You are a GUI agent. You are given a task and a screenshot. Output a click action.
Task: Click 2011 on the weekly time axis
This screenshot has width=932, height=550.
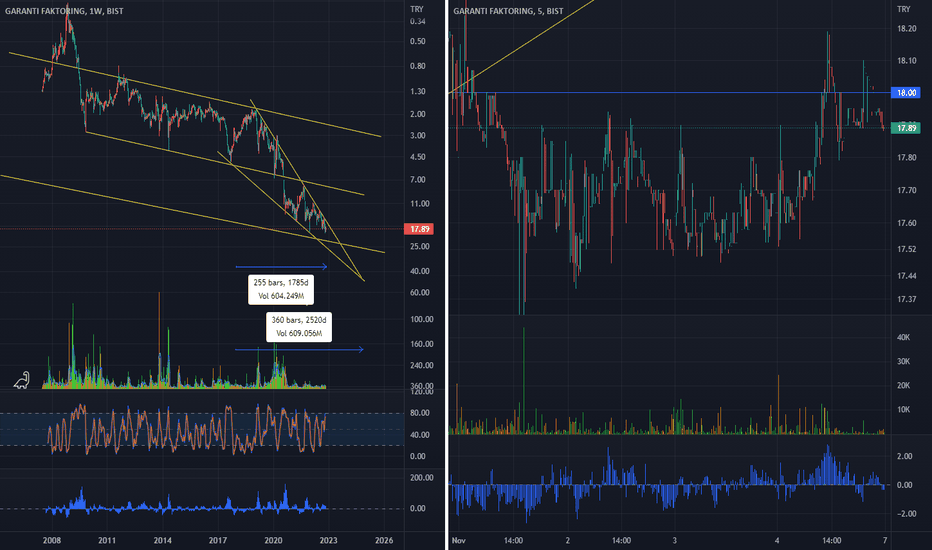[x=107, y=540]
